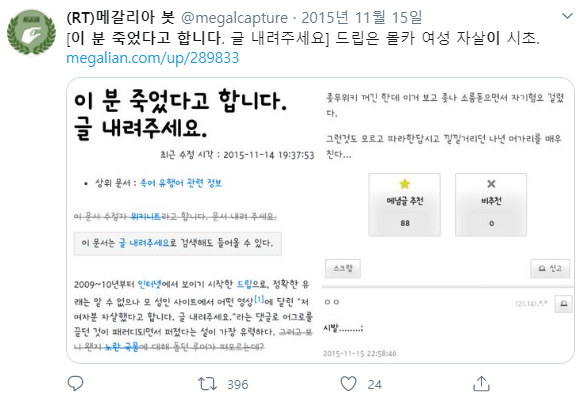Click the 2015년 11월 15일 tweet date
The image size is (585, 402).
tap(362, 18)
